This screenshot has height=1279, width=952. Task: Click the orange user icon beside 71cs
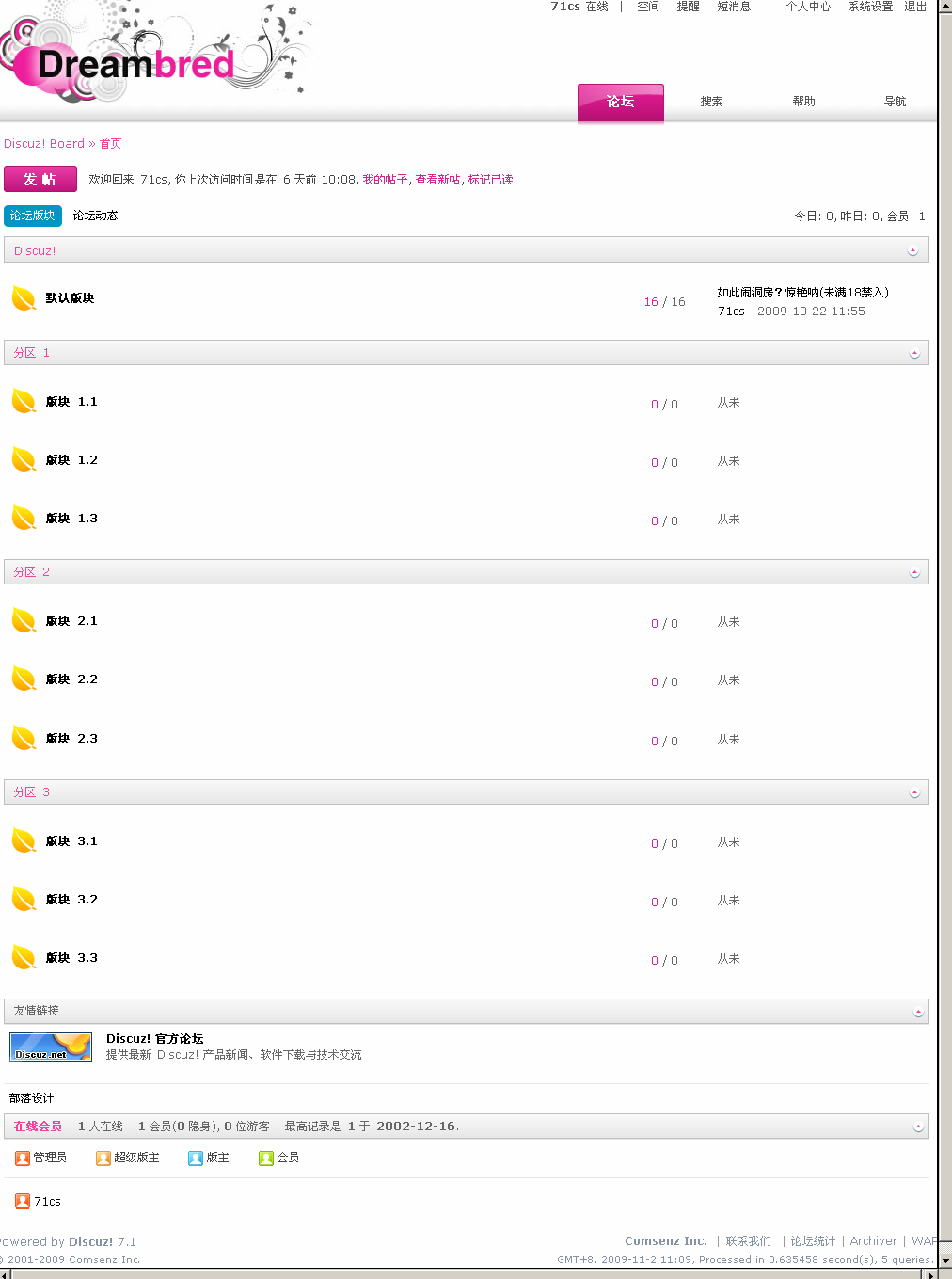pos(23,1202)
